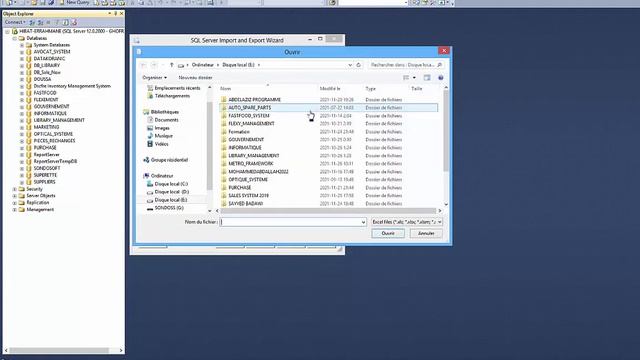
Task: Select the GOUVERNEMENT database in Object Explorer
Action: click(x=51, y=107)
